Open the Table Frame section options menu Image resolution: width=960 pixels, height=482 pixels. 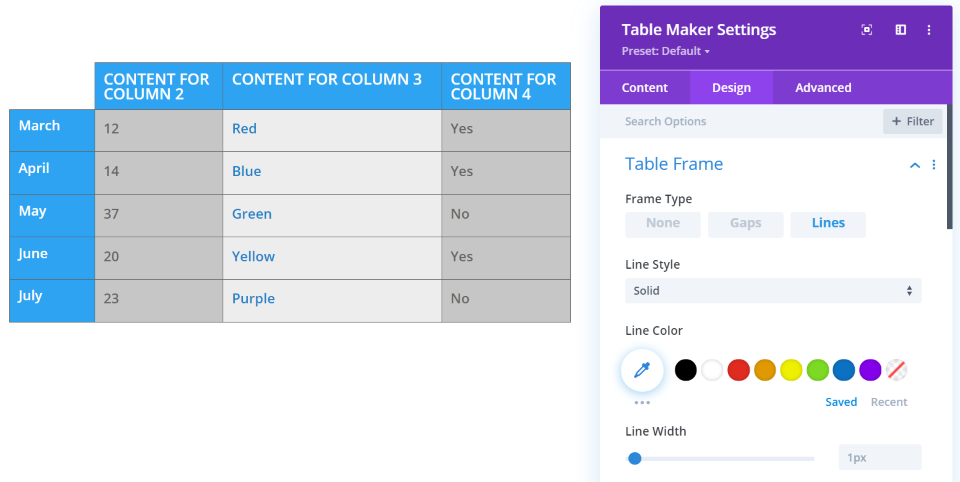click(934, 165)
